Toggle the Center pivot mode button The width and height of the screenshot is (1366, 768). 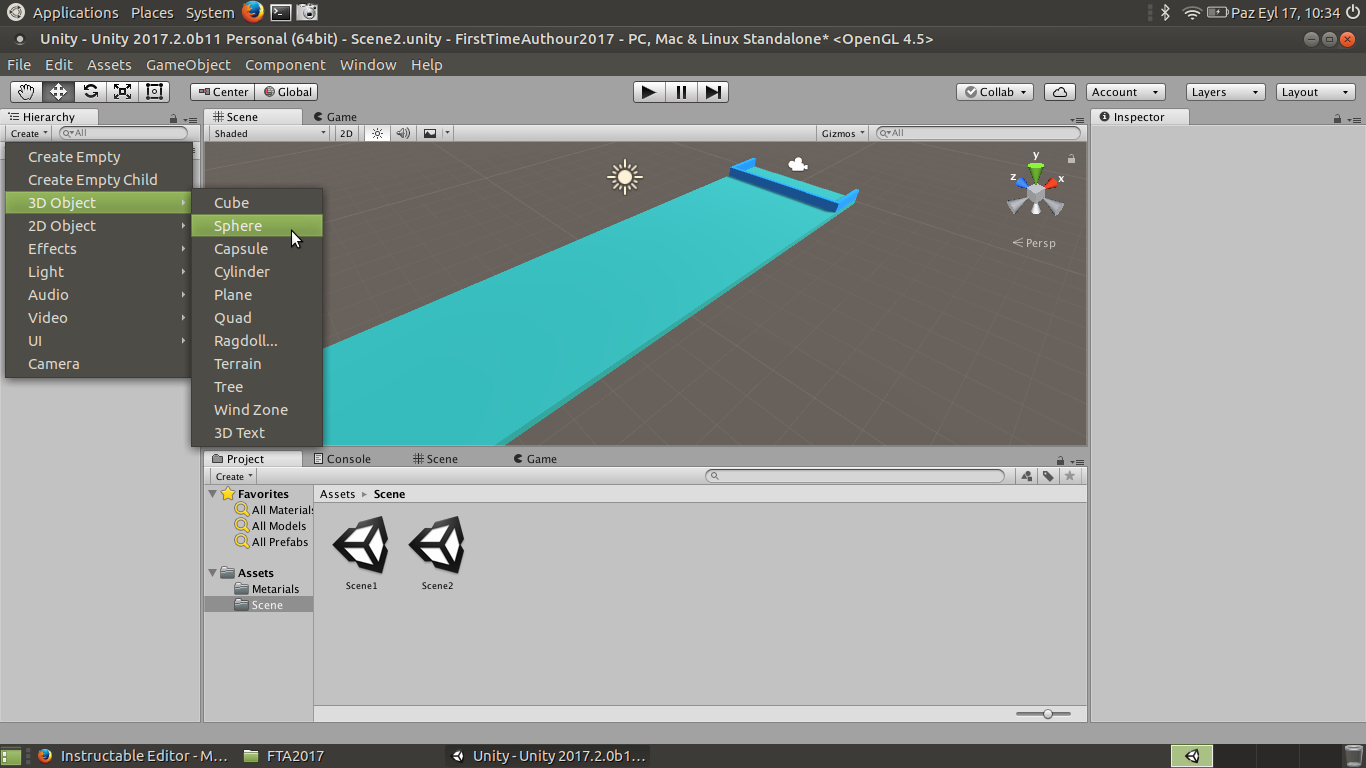(222, 92)
